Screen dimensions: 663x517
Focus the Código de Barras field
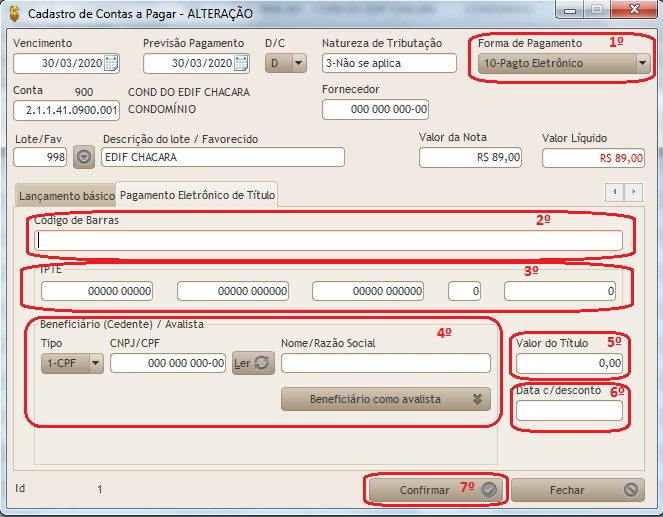[x=328, y=240]
